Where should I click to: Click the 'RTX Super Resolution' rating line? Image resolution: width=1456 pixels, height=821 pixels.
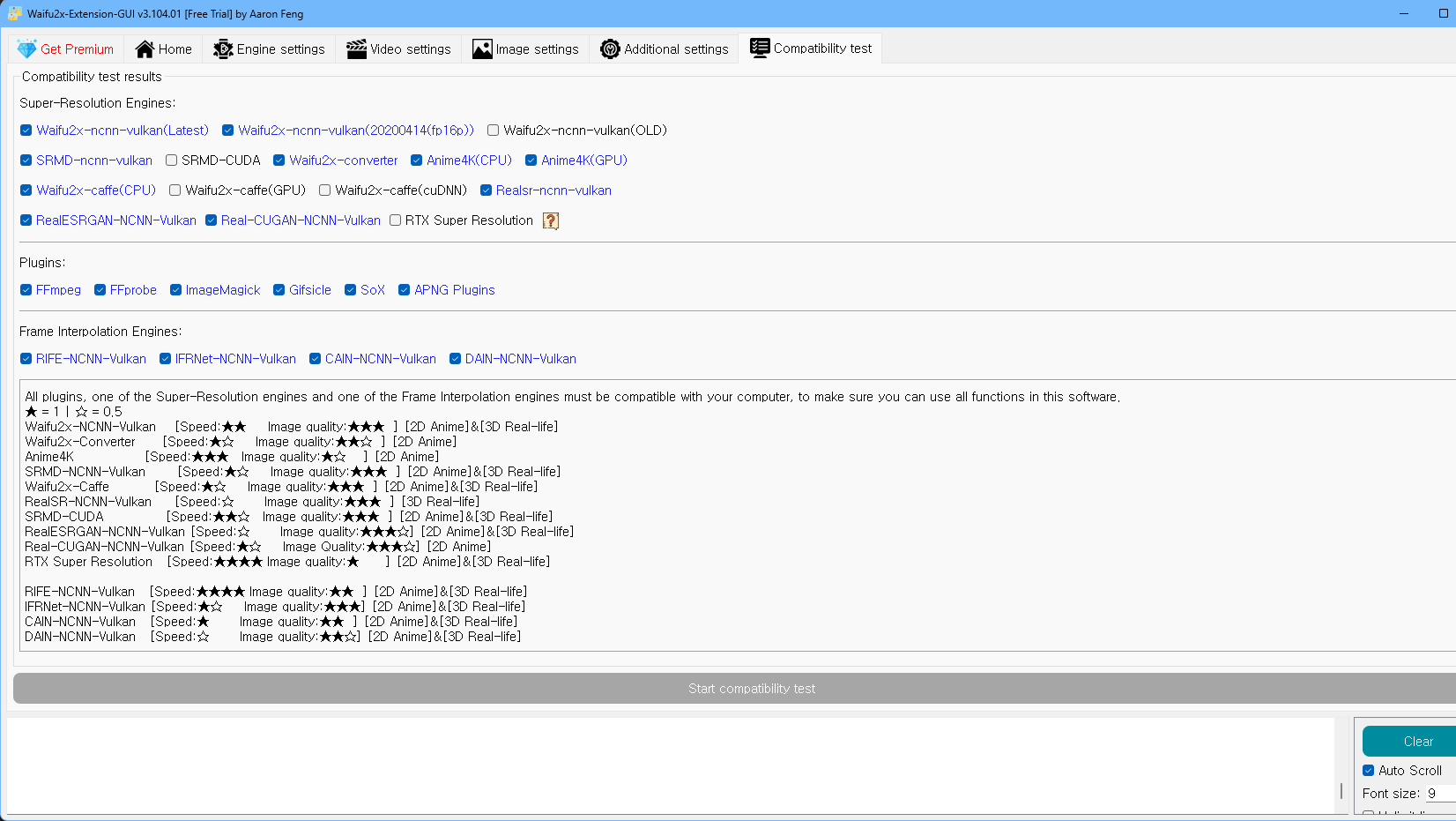pyautogui.click(x=287, y=562)
